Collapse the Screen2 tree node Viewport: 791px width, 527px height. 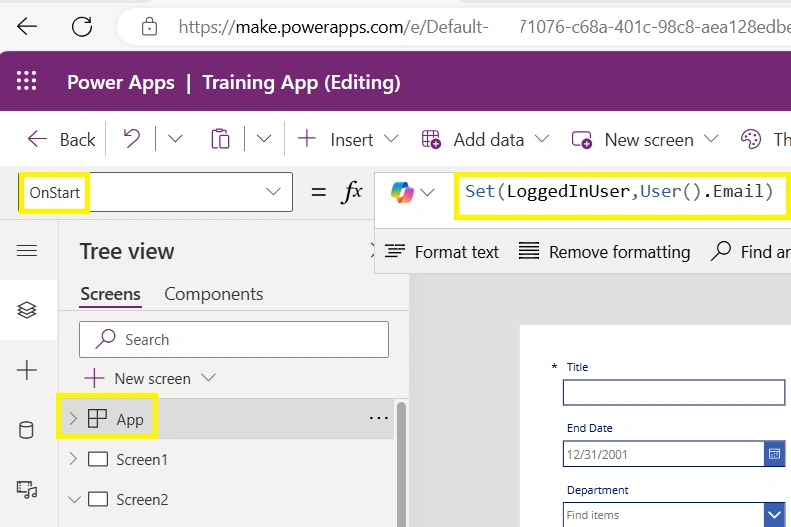(x=74, y=500)
